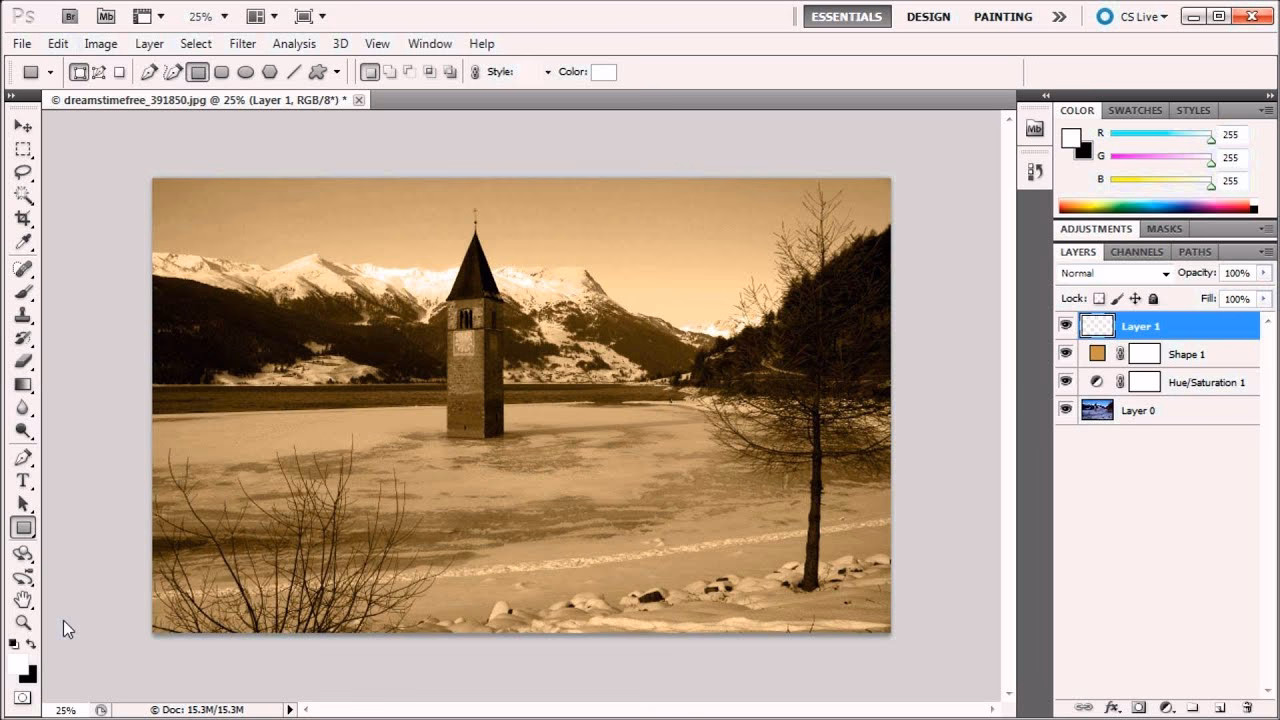This screenshot has width=1280, height=720.
Task: Activate the Gradient tool
Action: (22, 384)
